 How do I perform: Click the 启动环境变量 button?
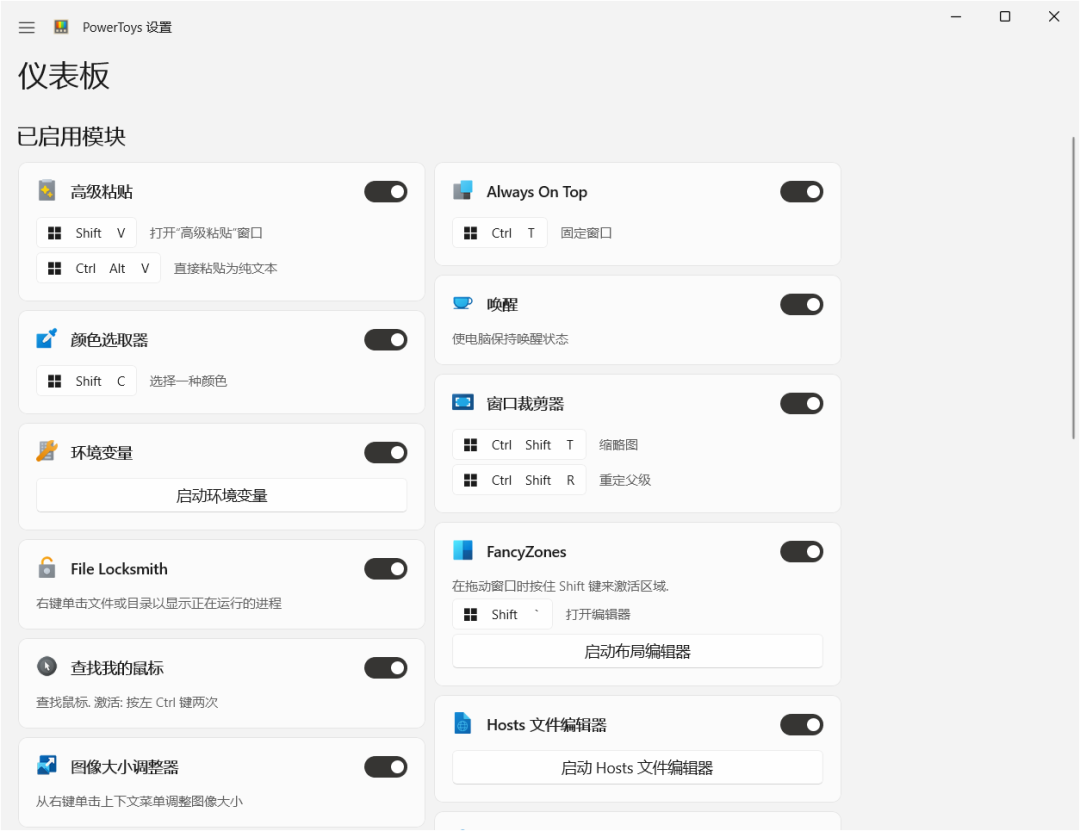(222, 495)
